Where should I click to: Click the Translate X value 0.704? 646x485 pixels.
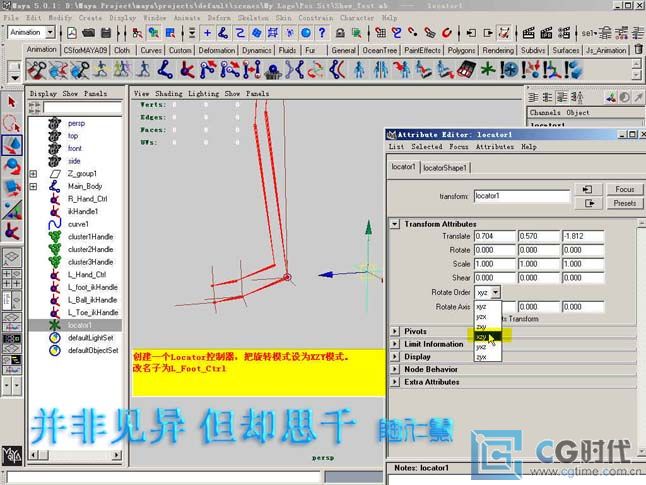coord(495,236)
